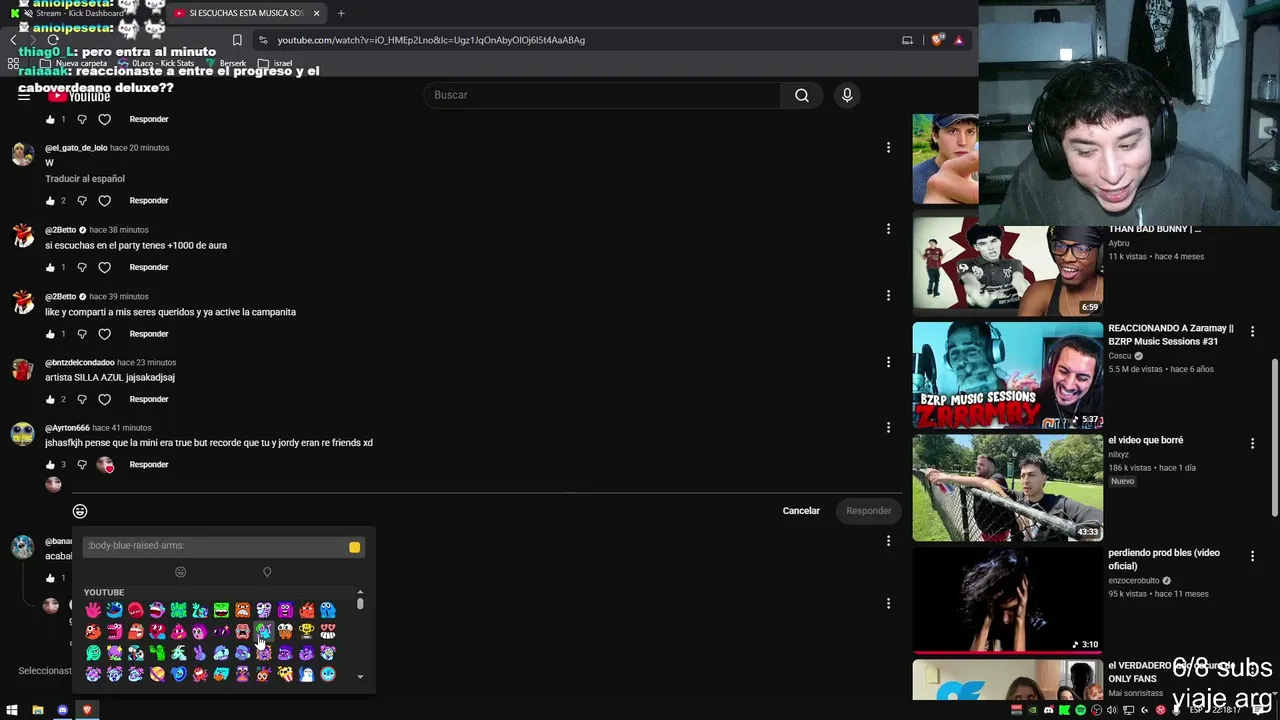Open Brave Shields icon in address bar

937,40
